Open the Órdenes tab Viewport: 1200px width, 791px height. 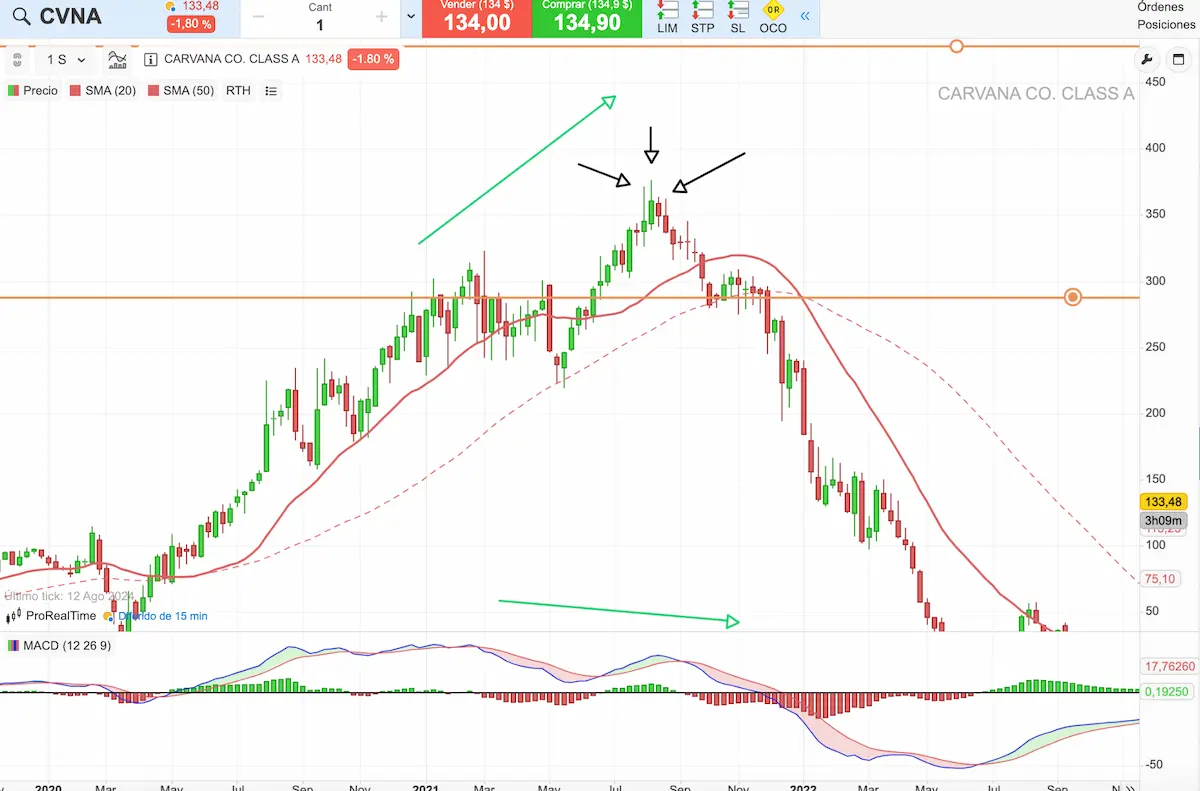pos(1160,7)
